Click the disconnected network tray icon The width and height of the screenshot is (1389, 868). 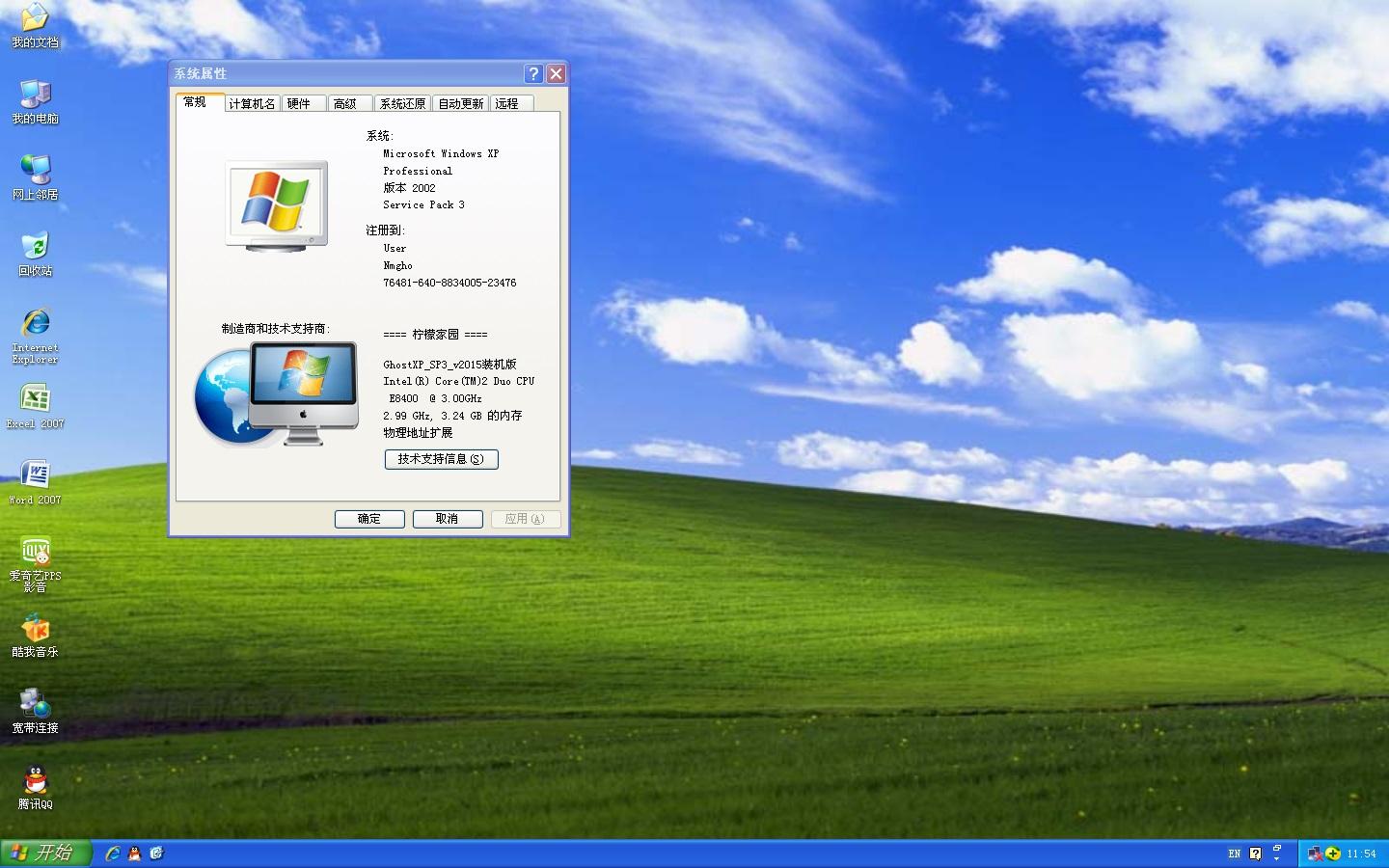tap(1315, 854)
